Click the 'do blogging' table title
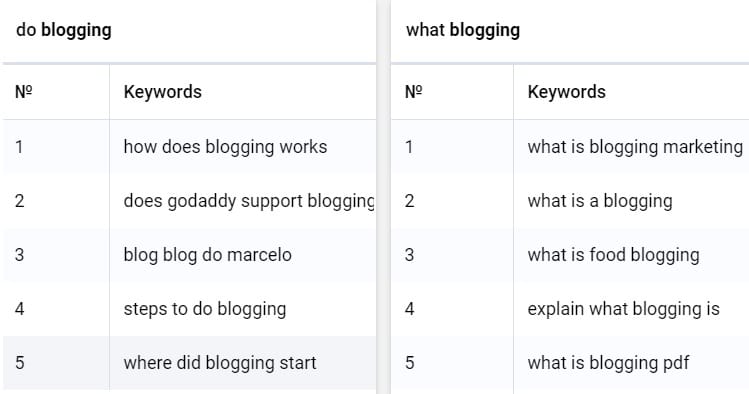Viewport: 749px width, 394px height. coord(64,30)
